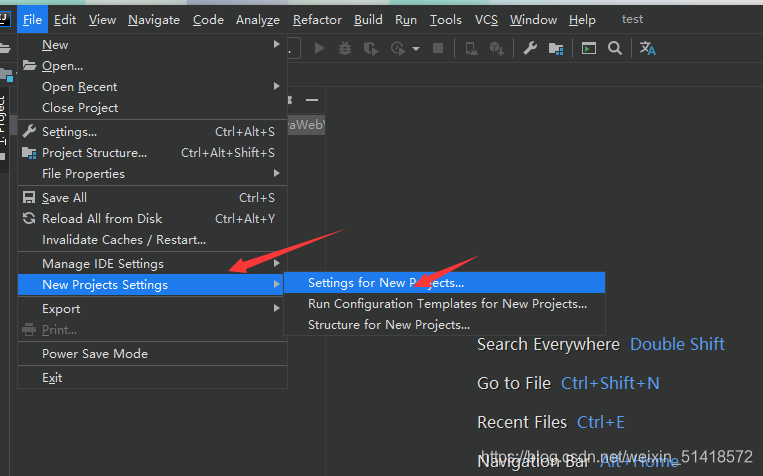Click the Run Anything toolbar icon
Image resolution: width=763 pixels, height=476 pixels.
pos(589,48)
